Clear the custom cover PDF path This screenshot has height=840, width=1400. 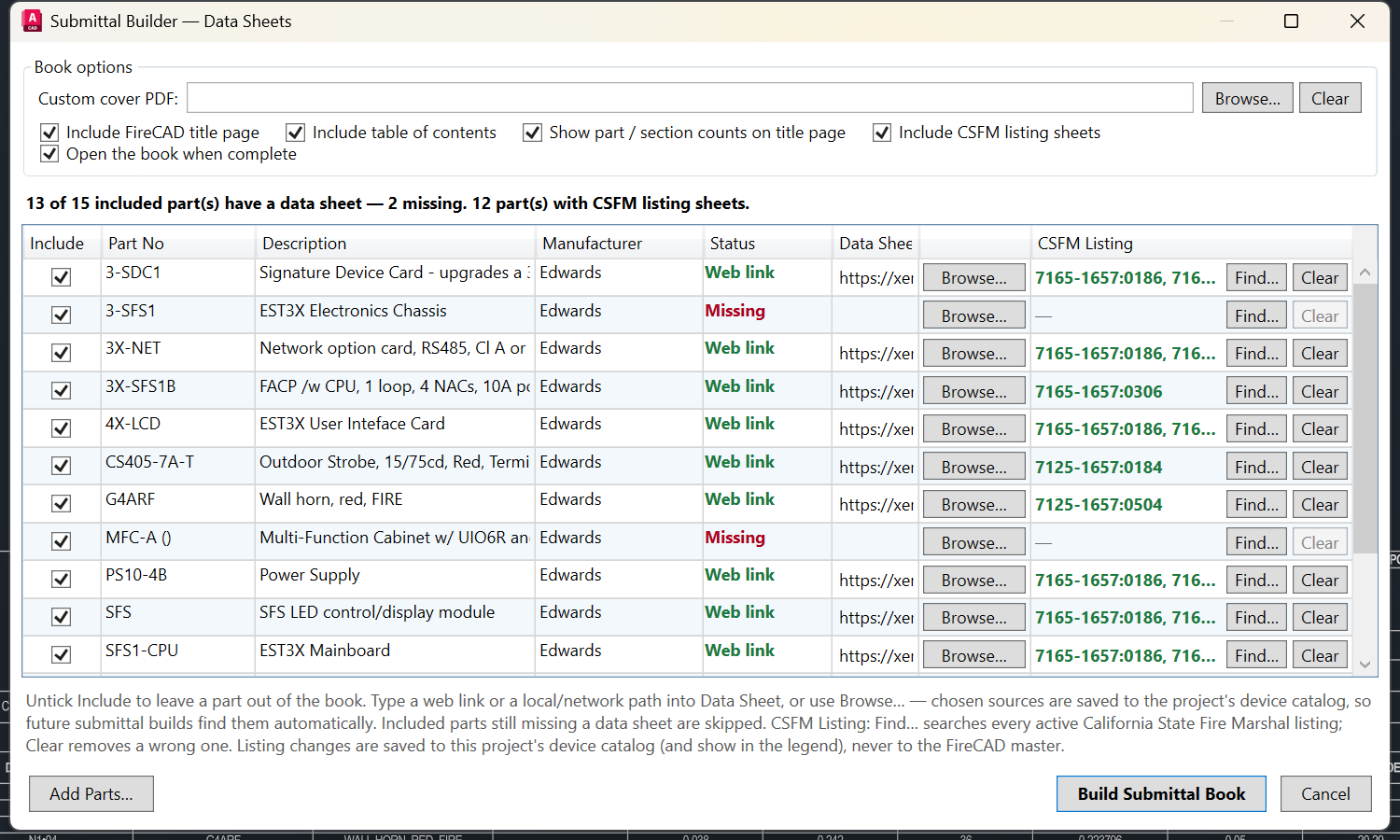coord(1330,98)
